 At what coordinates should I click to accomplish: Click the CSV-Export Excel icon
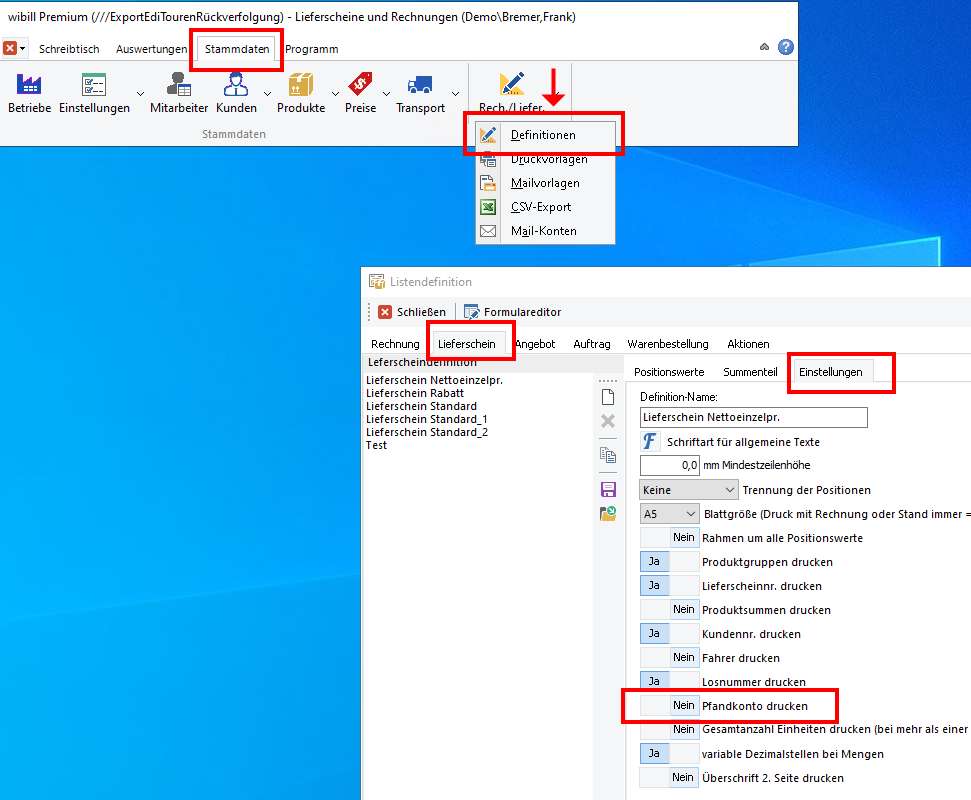click(x=488, y=207)
